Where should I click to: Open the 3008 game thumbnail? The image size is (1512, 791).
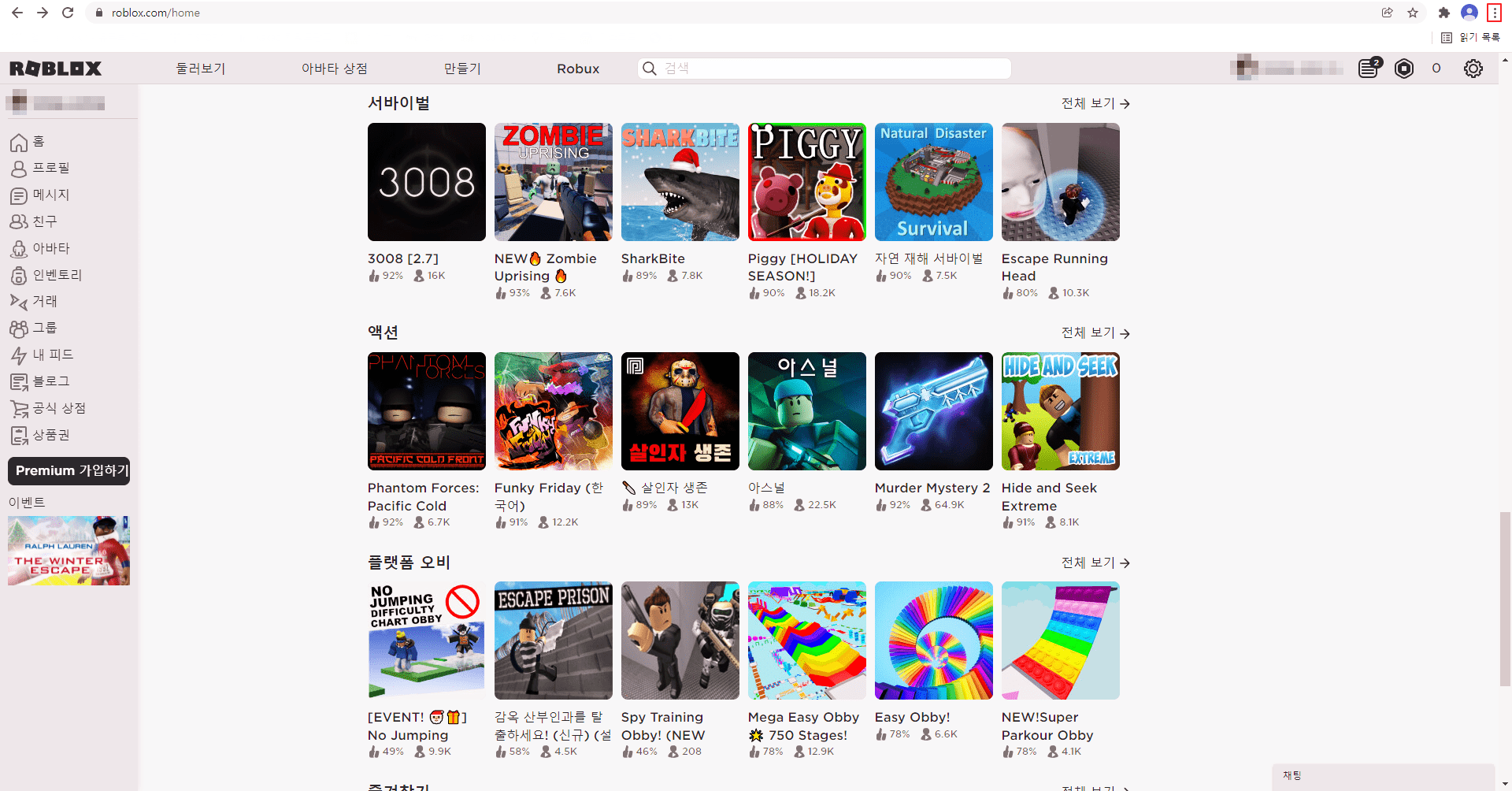427,182
